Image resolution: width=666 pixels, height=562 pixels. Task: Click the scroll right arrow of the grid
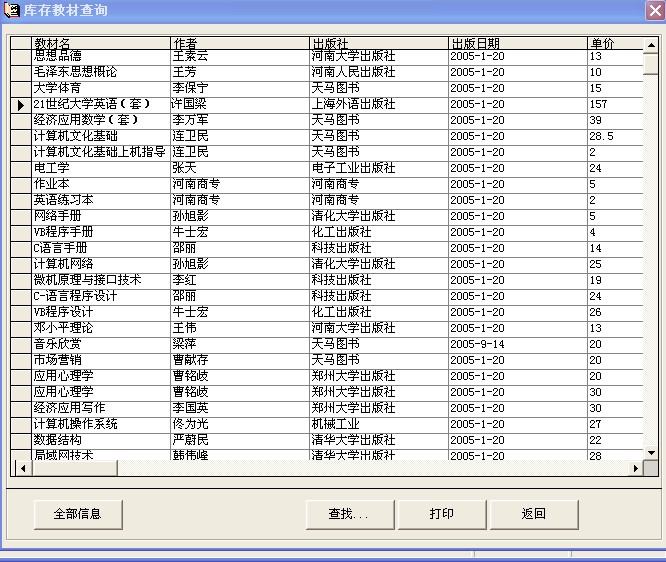pyautogui.click(x=635, y=468)
